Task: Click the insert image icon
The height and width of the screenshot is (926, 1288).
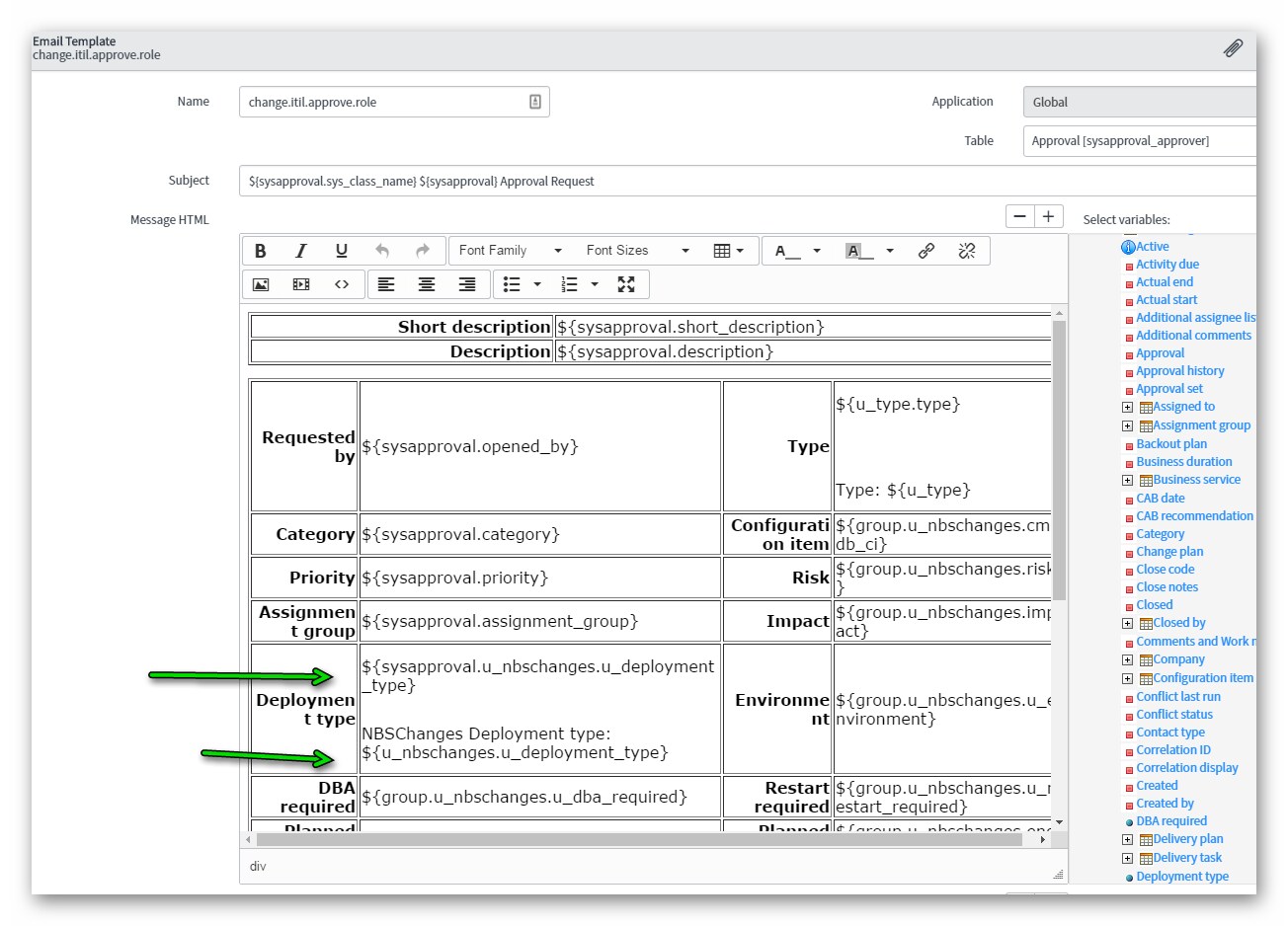Action: tap(261, 284)
